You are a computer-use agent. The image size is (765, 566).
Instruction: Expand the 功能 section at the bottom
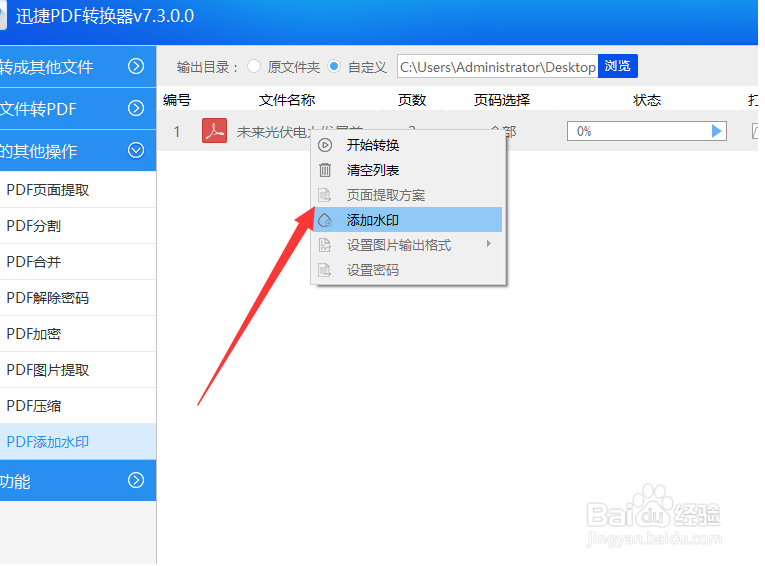coord(136,481)
